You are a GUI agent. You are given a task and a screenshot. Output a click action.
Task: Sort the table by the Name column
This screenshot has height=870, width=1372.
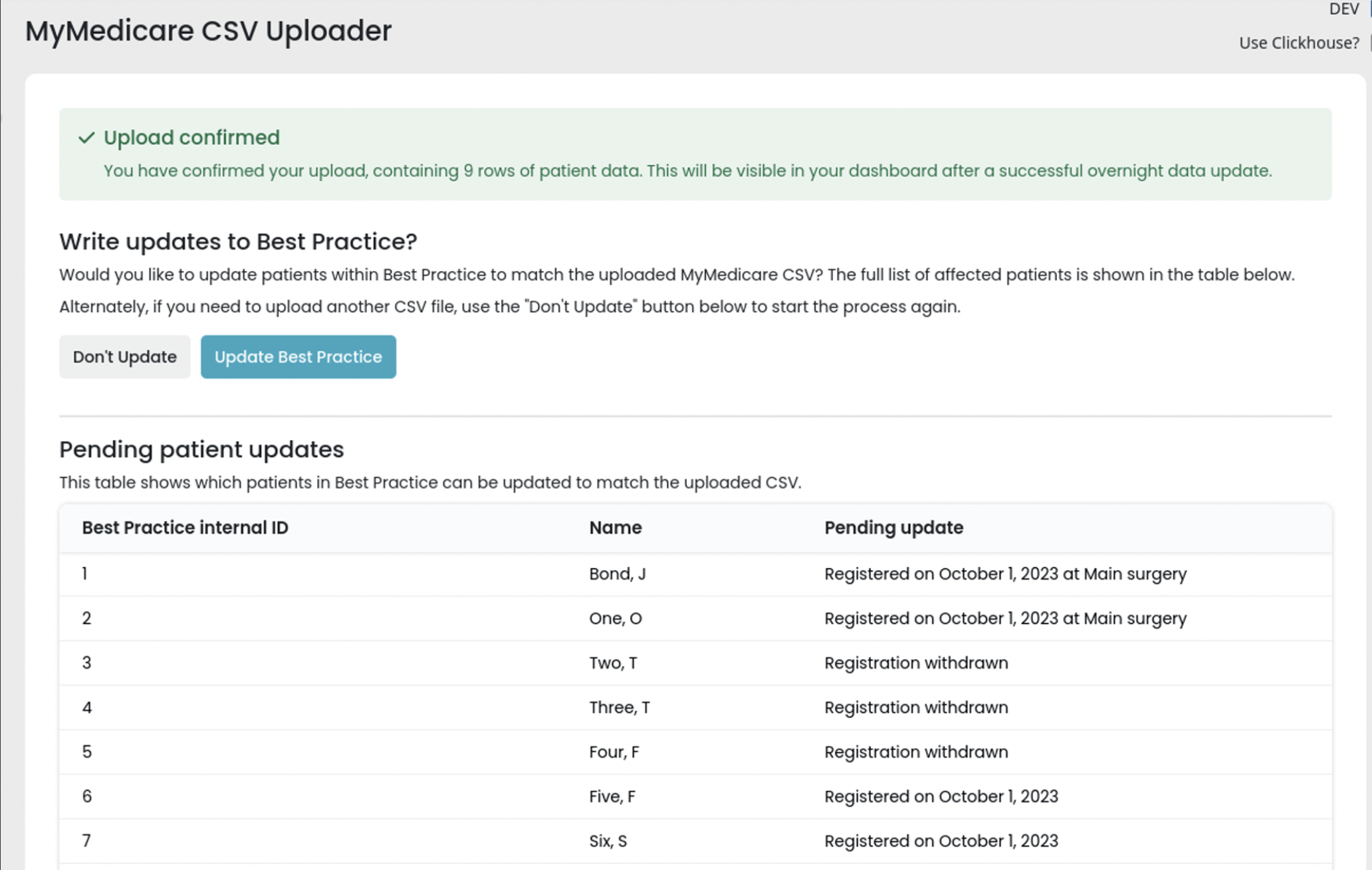[615, 527]
